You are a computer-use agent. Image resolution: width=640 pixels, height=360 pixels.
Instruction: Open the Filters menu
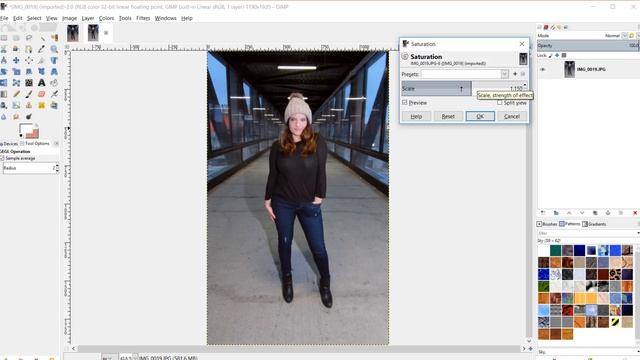coord(143,18)
